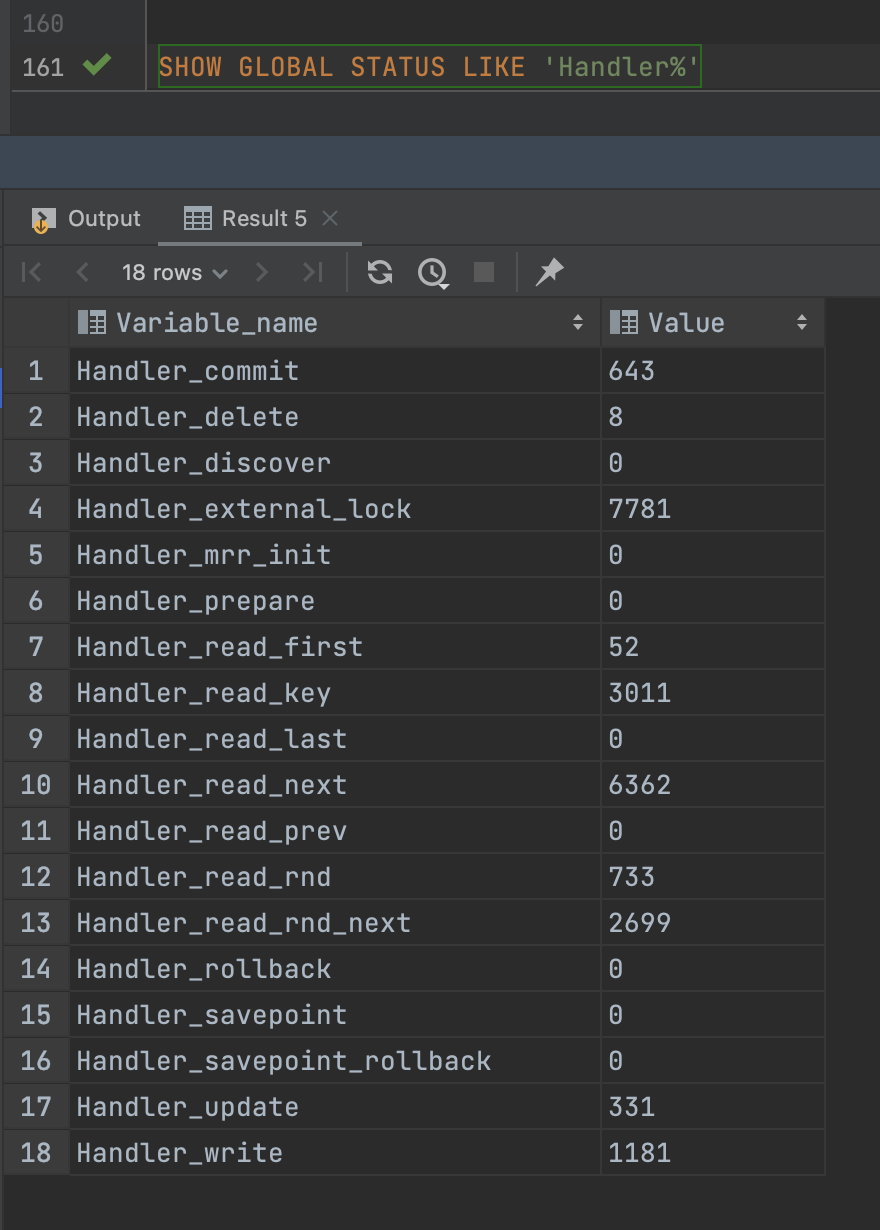The height and width of the screenshot is (1230, 880).
Task: Click the SHOW GLOBAL STATUS query text
Action: click(x=430, y=67)
